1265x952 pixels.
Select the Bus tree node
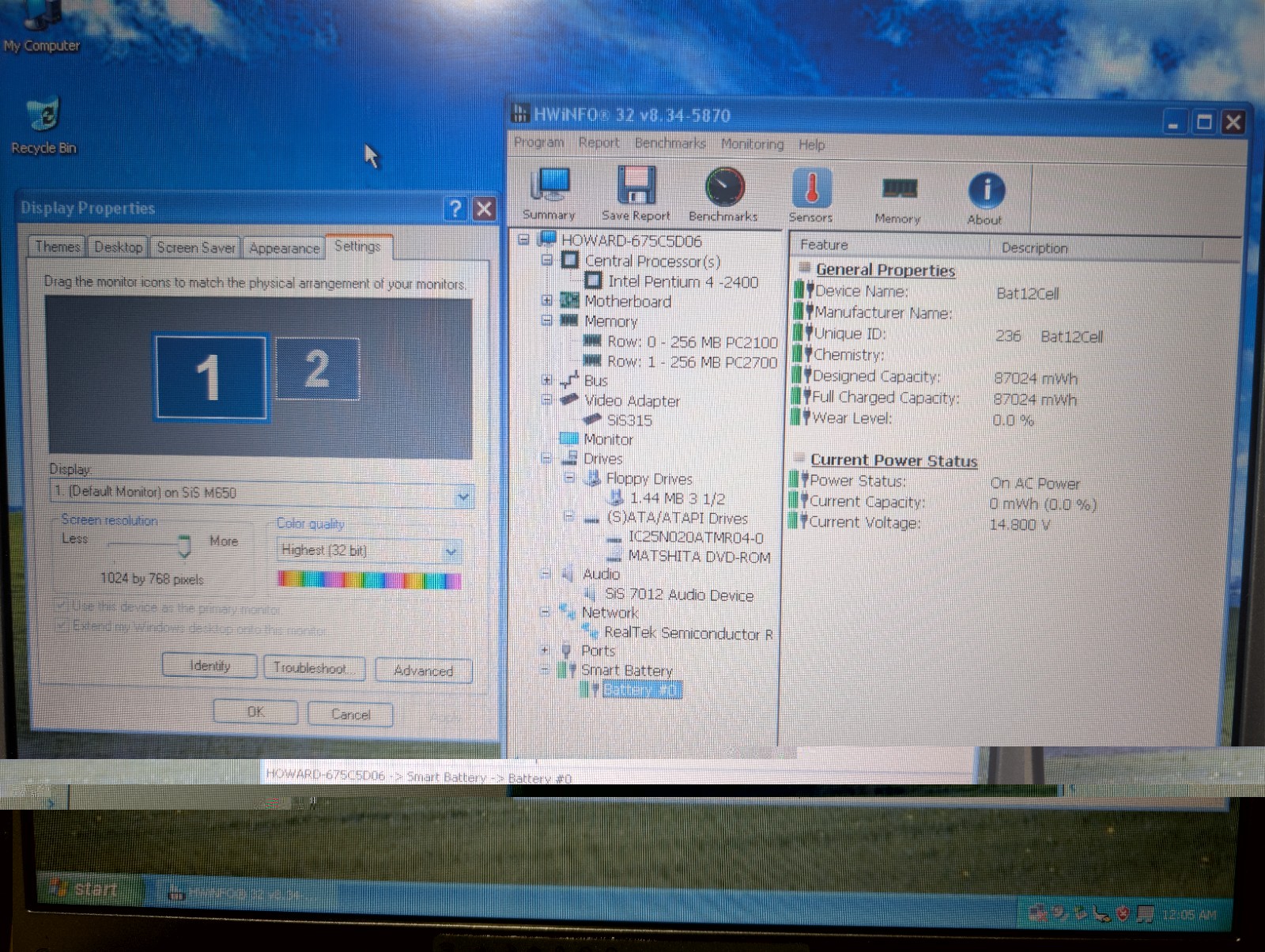click(x=595, y=380)
